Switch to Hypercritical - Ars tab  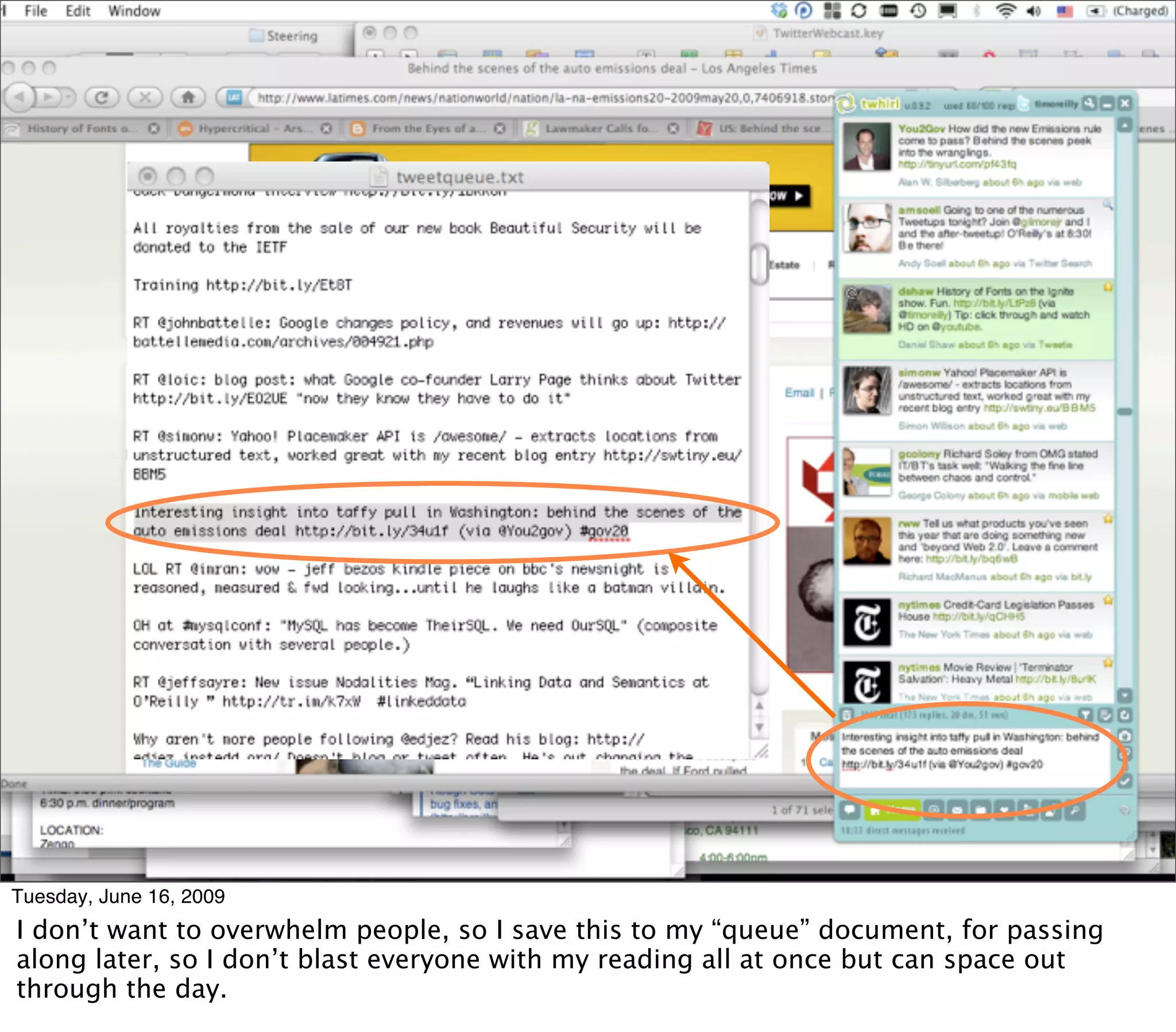point(255,128)
